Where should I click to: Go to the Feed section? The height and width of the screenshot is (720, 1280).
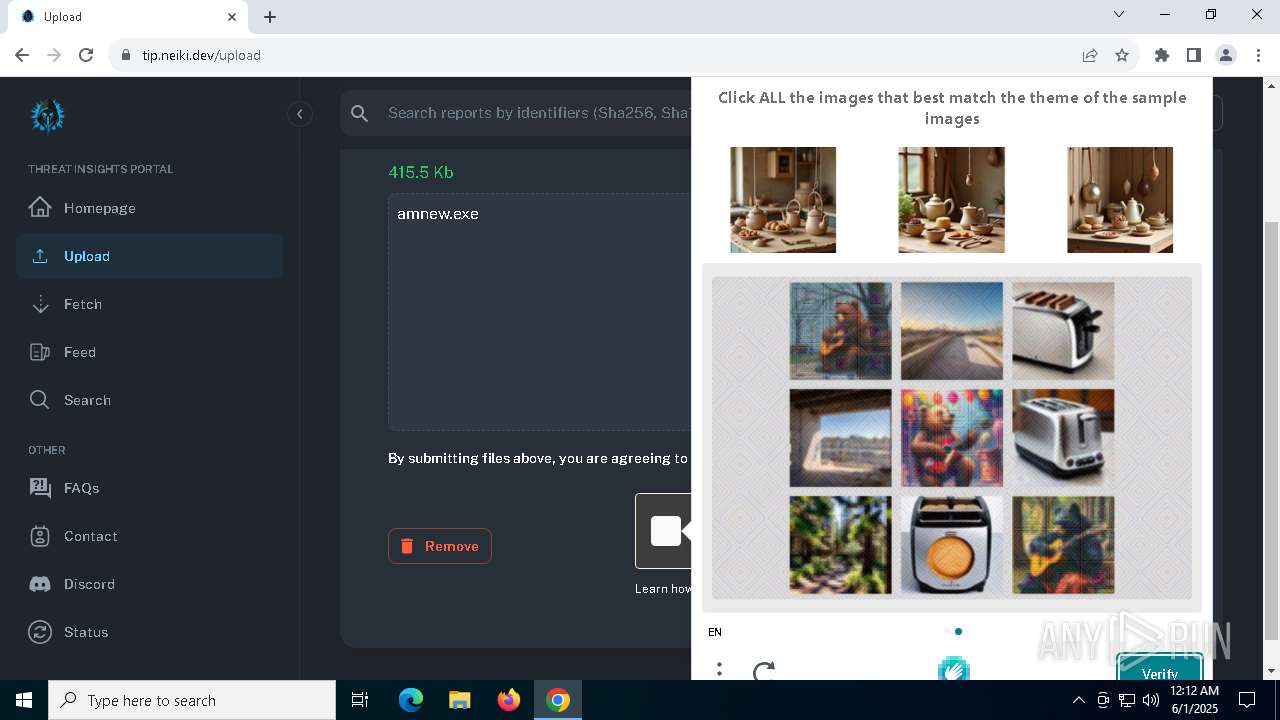coord(150,352)
